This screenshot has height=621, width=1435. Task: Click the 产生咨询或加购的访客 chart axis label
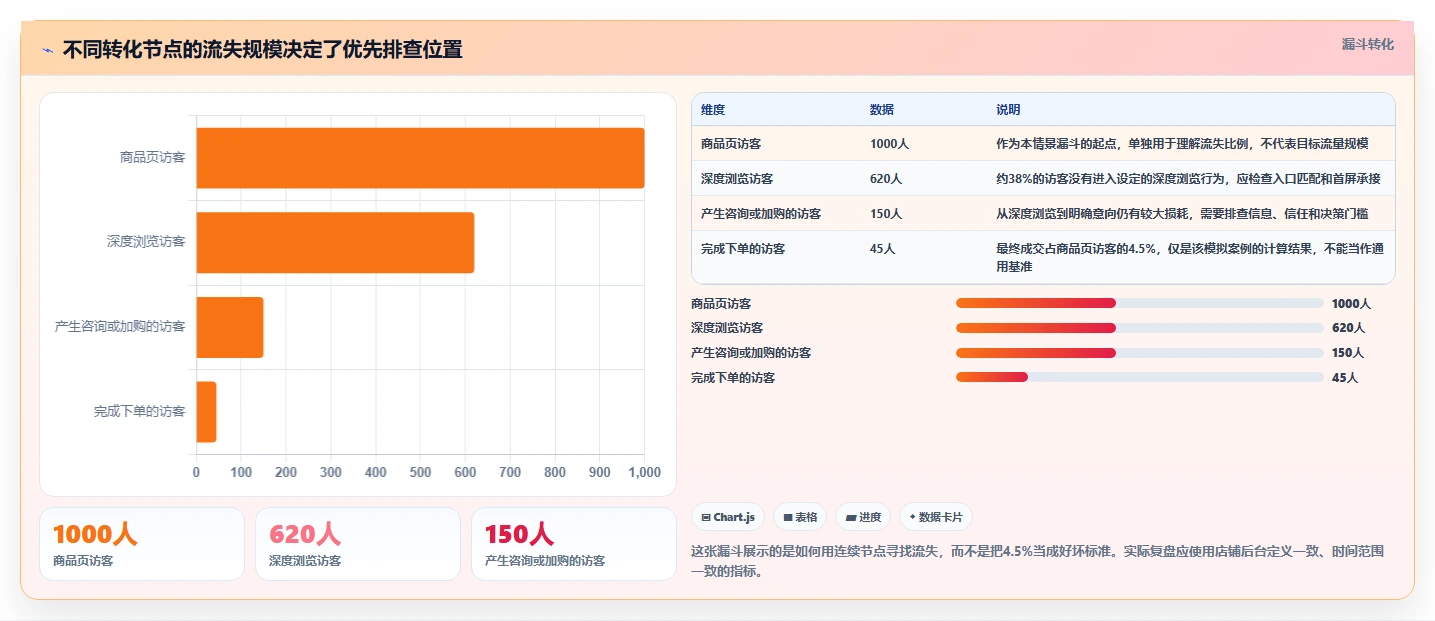(x=120, y=326)
